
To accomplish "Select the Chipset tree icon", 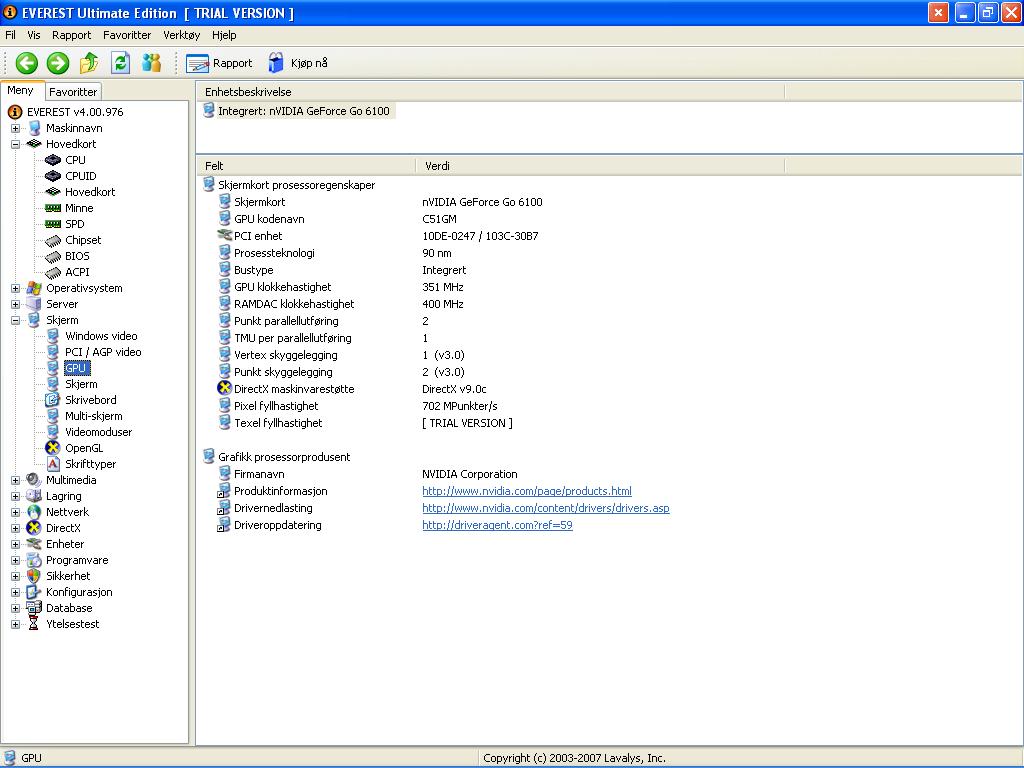I will pos(53,240).
